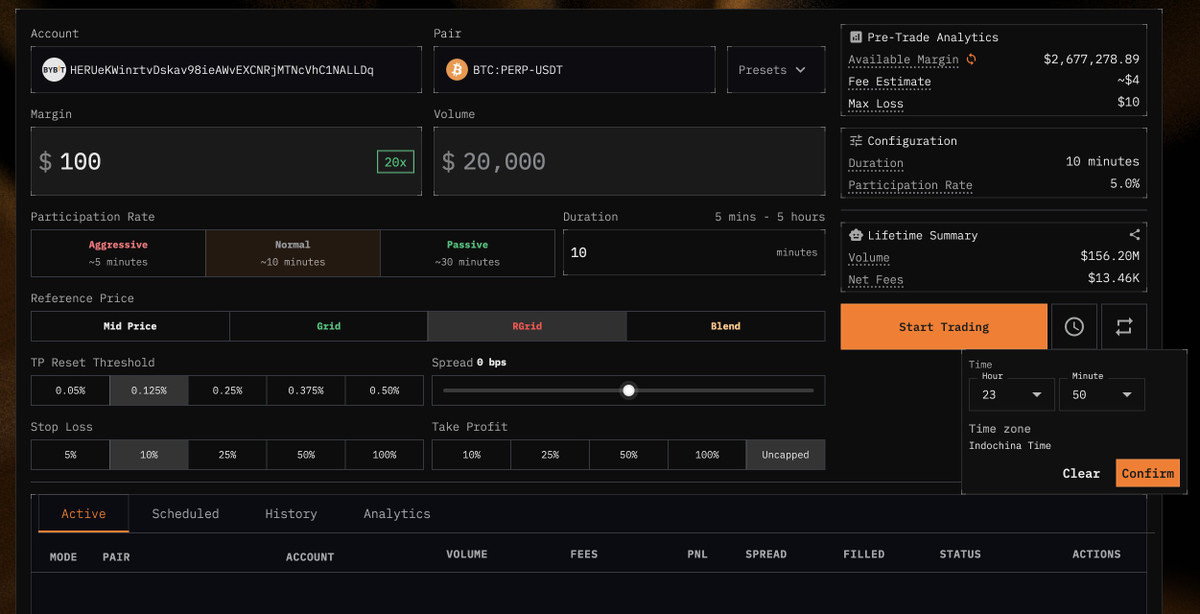Adjust the Spread bps slider handle
Screen dimensions: 1200x614
(x=629, y=390)
